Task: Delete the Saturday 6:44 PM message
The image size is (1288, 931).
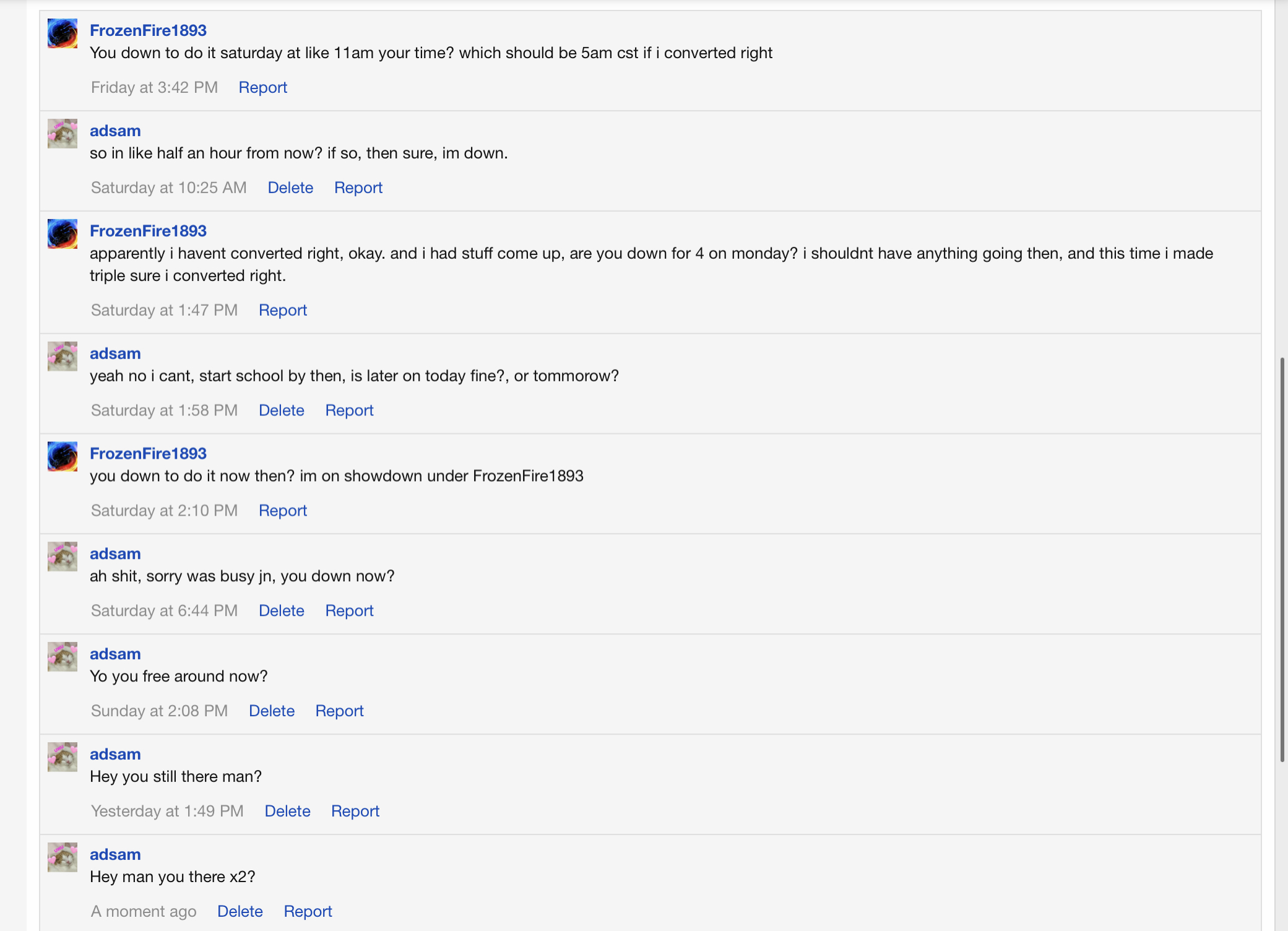Action: pyautogui.click(x=282, y=611)
